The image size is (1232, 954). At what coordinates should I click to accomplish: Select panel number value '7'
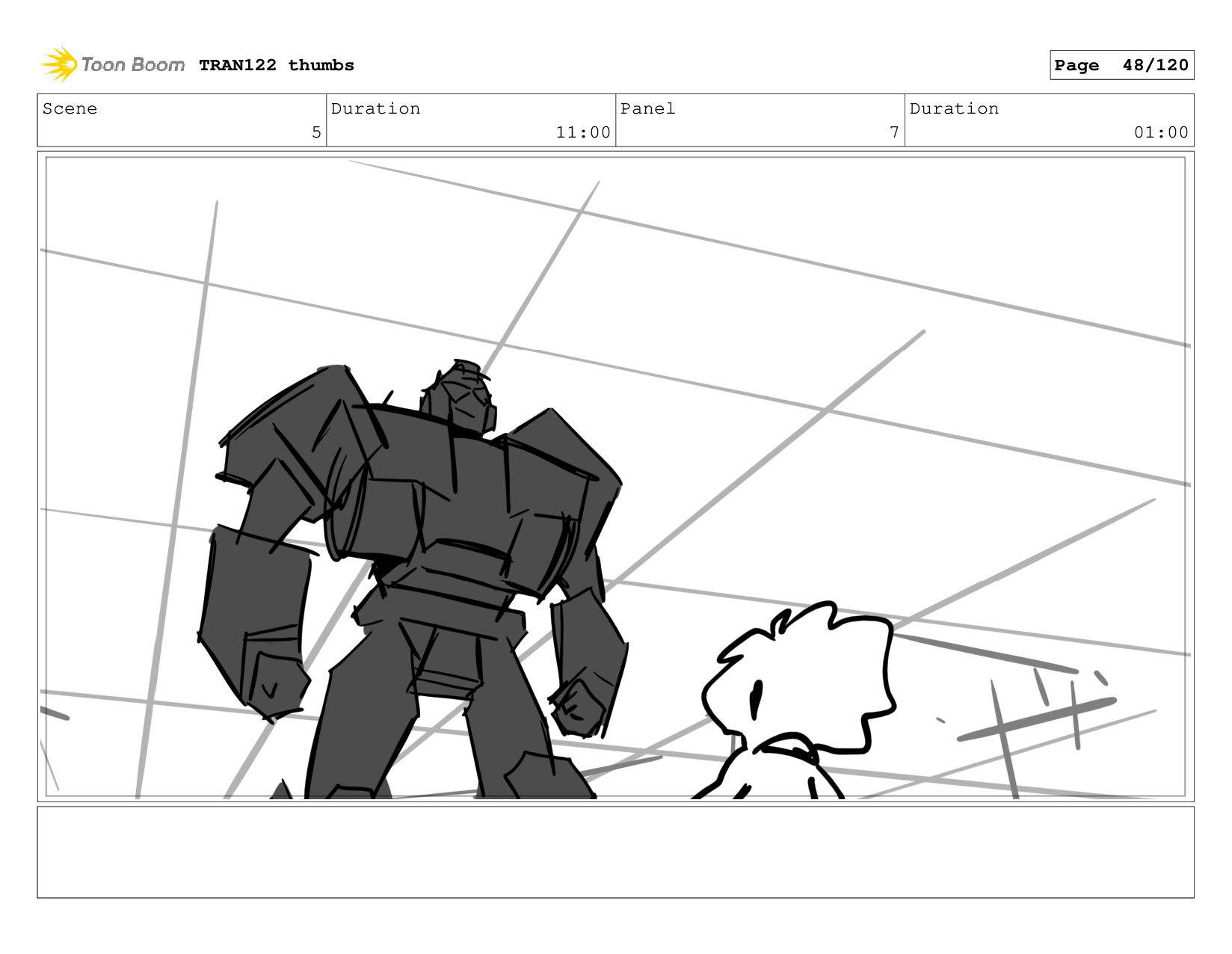(894, 132)
